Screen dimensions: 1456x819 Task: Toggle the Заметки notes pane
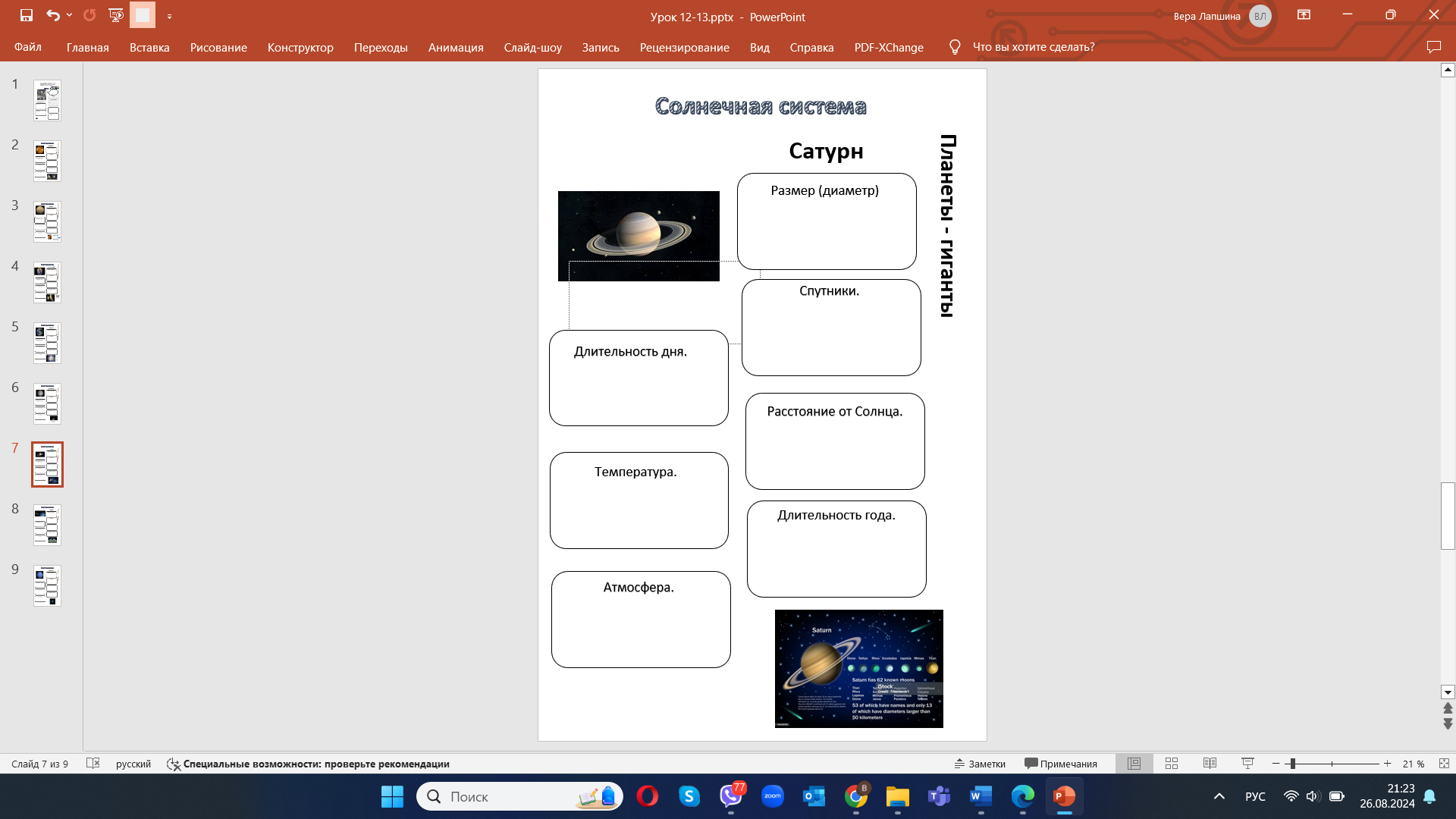980,764
